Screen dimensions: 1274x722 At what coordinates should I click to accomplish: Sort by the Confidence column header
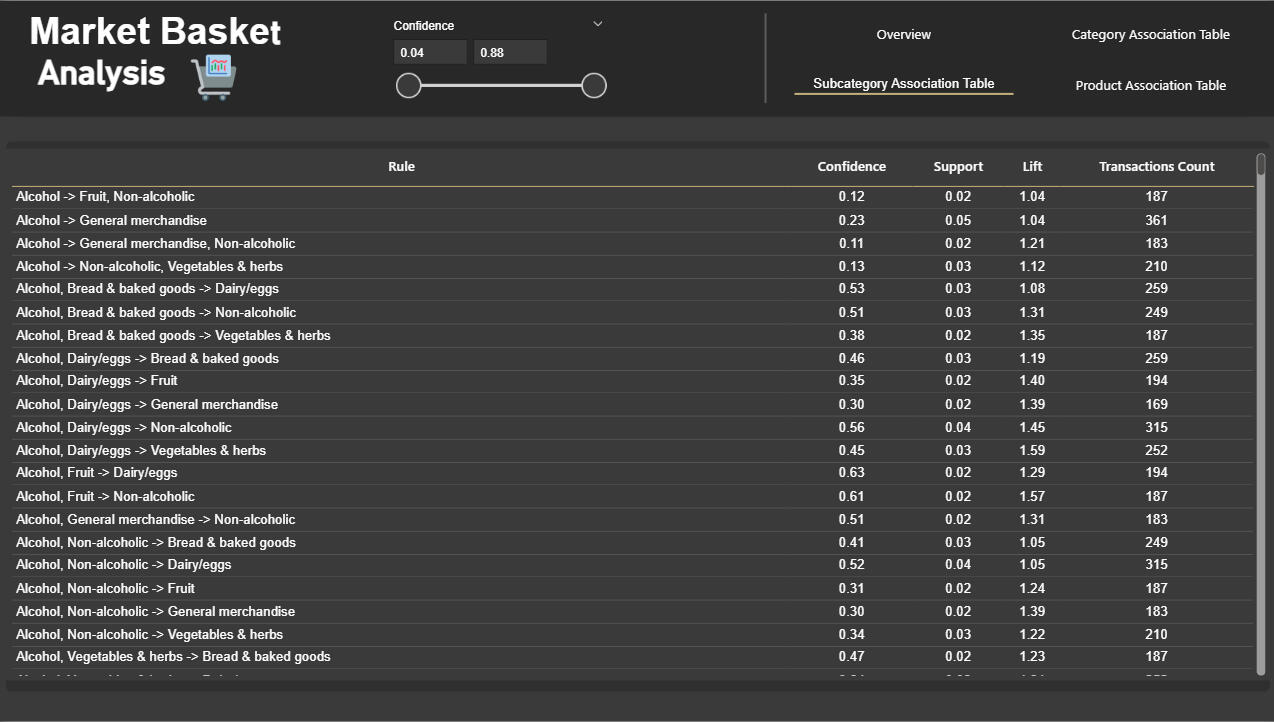(x=851, y=167)
